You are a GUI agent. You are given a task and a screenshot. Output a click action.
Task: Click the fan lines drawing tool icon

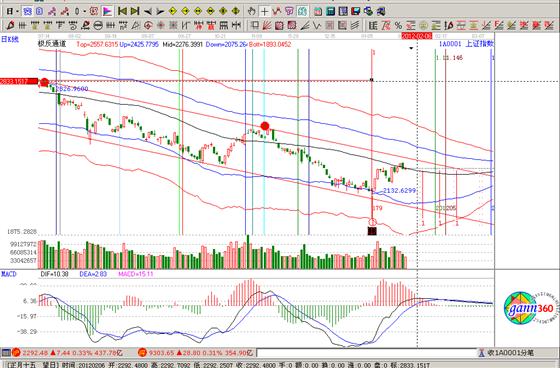[x=266, y=25]
